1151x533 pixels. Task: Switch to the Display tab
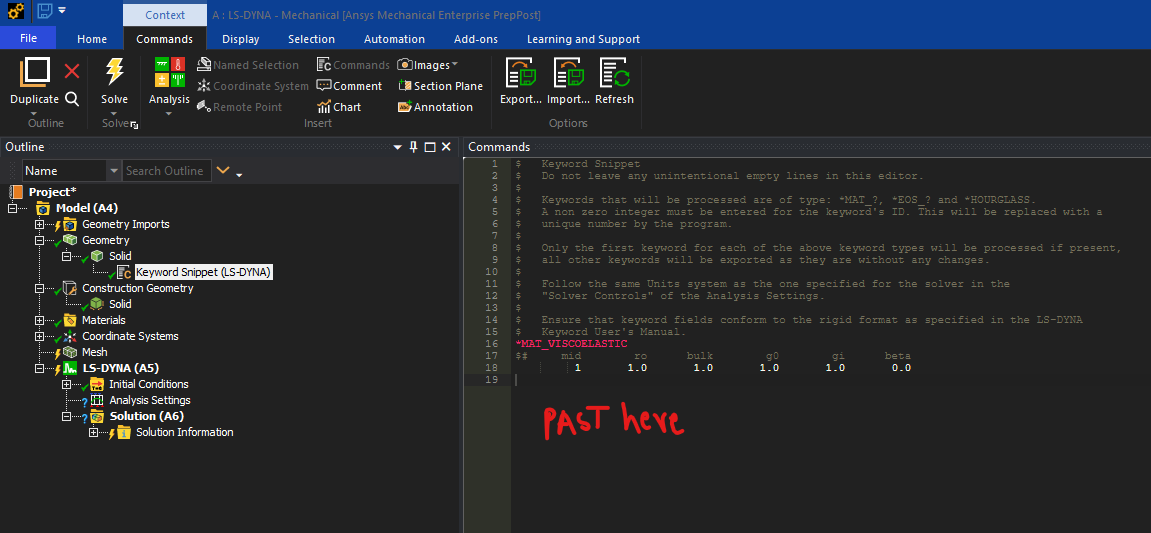click(240, 39)
